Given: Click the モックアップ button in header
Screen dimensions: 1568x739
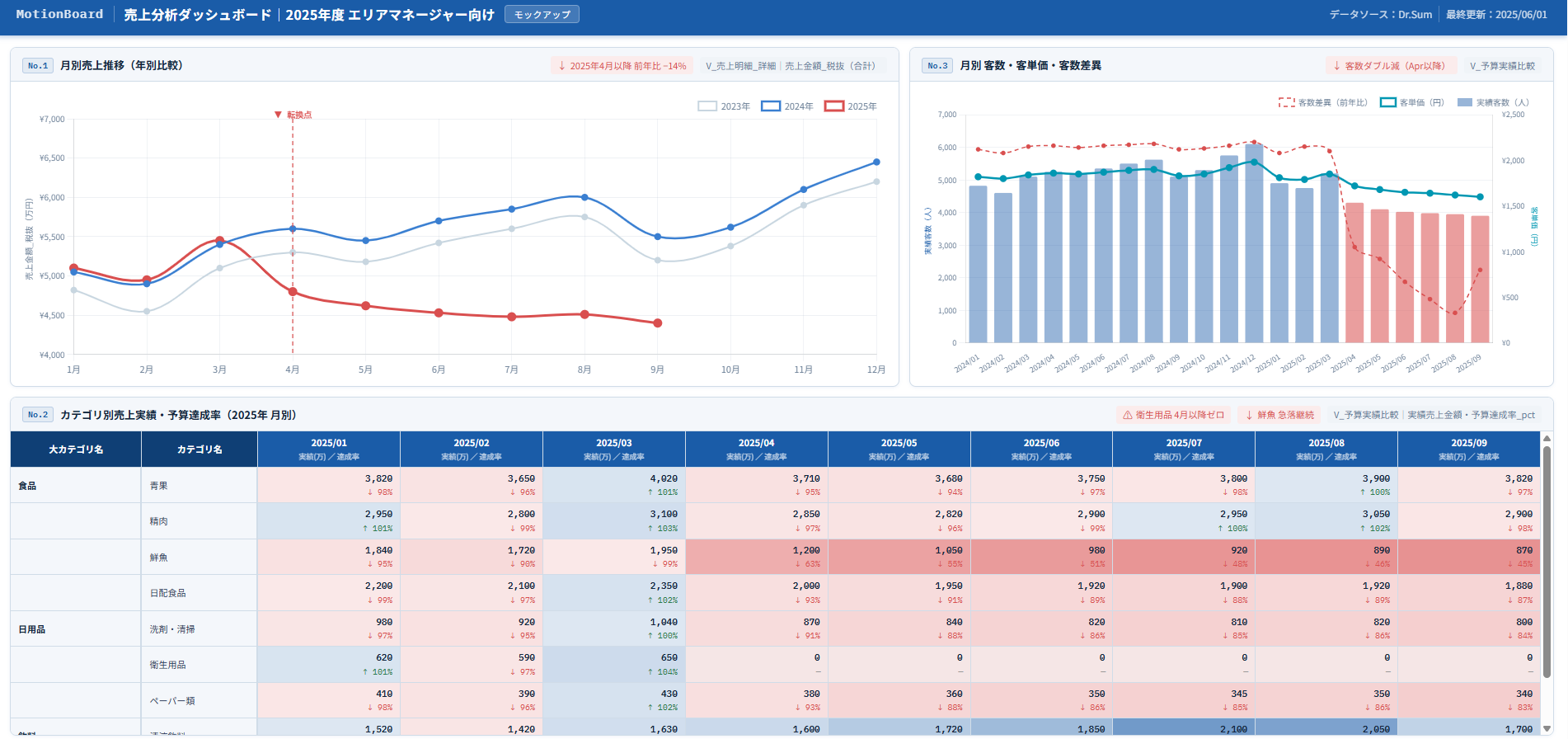Looking at the screenshot, I should [542, 15].
